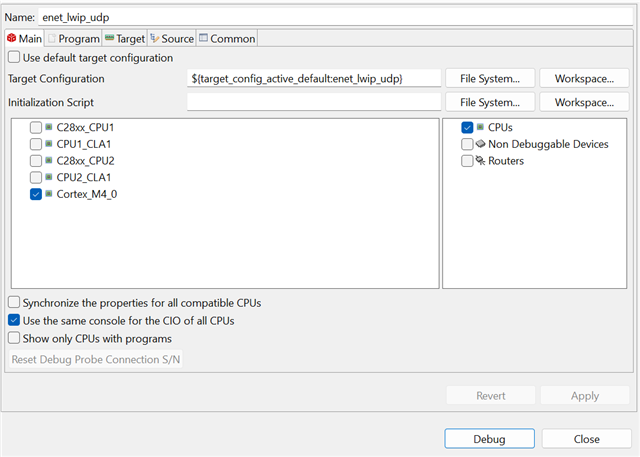The image size is (640, 457).
Task: Click the Name text field
Action: pos(336,17)
